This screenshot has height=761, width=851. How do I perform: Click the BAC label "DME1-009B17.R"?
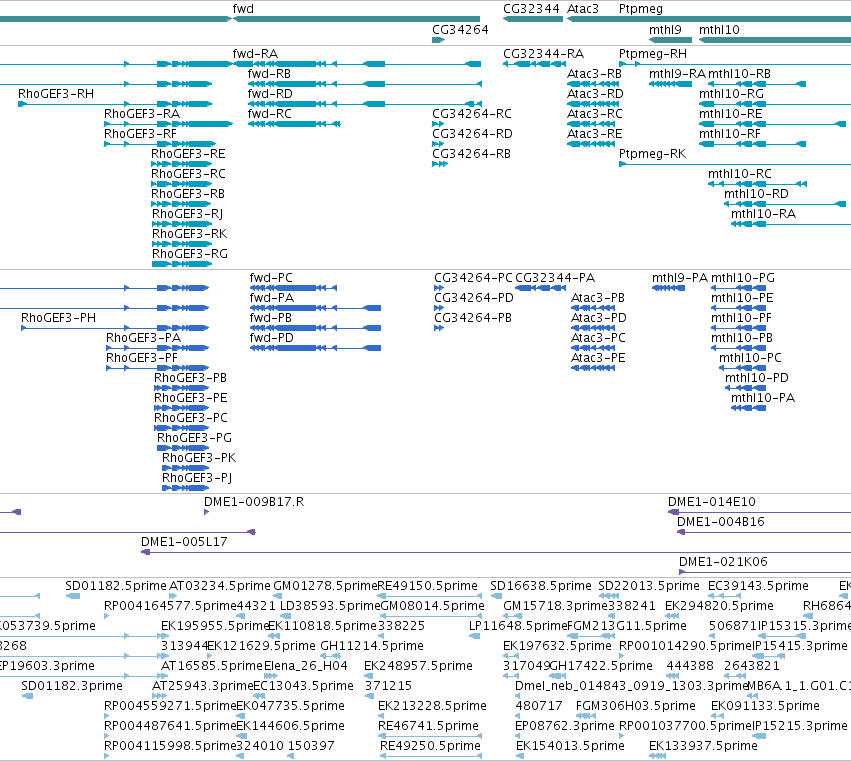click(254, 502)
